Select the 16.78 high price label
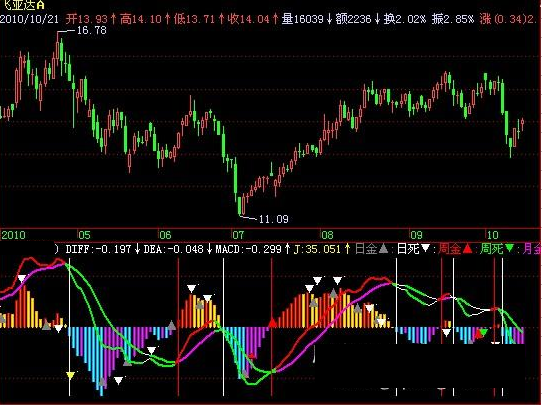 [x=91, y=30]
